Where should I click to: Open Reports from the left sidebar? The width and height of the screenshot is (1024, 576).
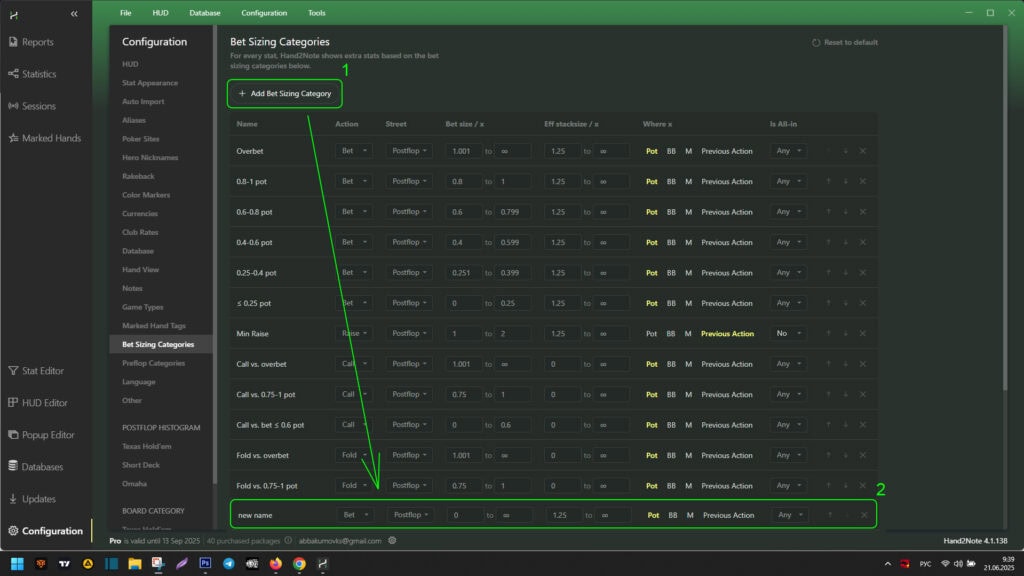(x=37, y=42)
